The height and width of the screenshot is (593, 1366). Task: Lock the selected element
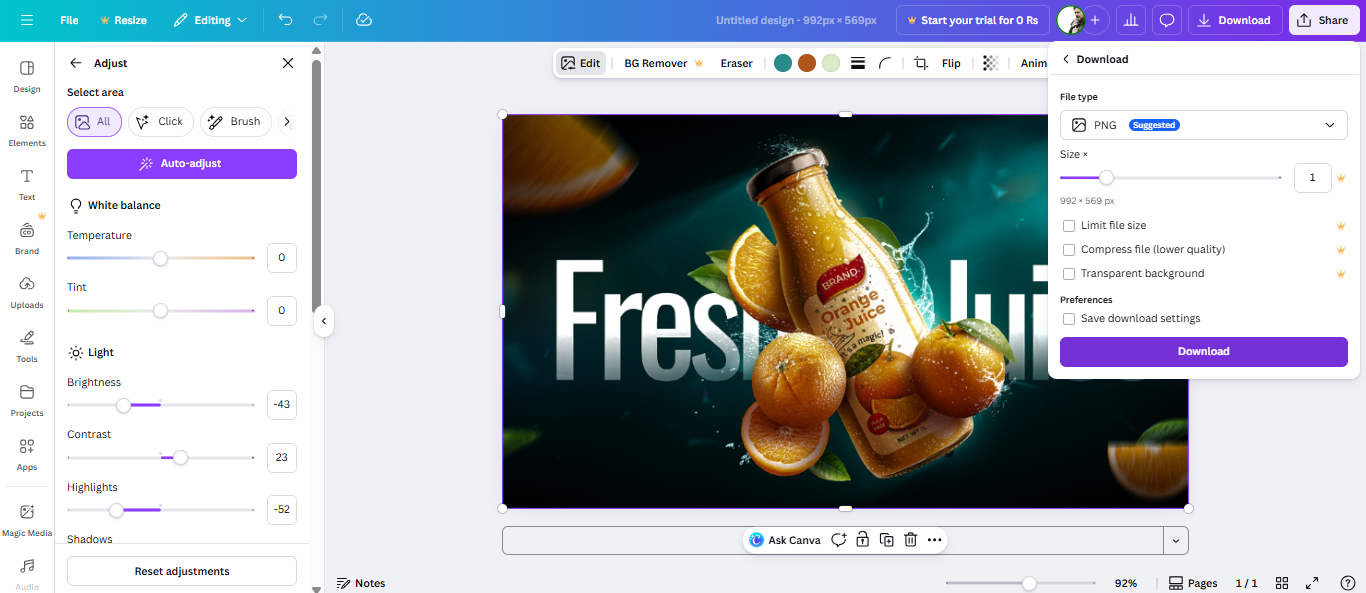[x=862, y=539]
